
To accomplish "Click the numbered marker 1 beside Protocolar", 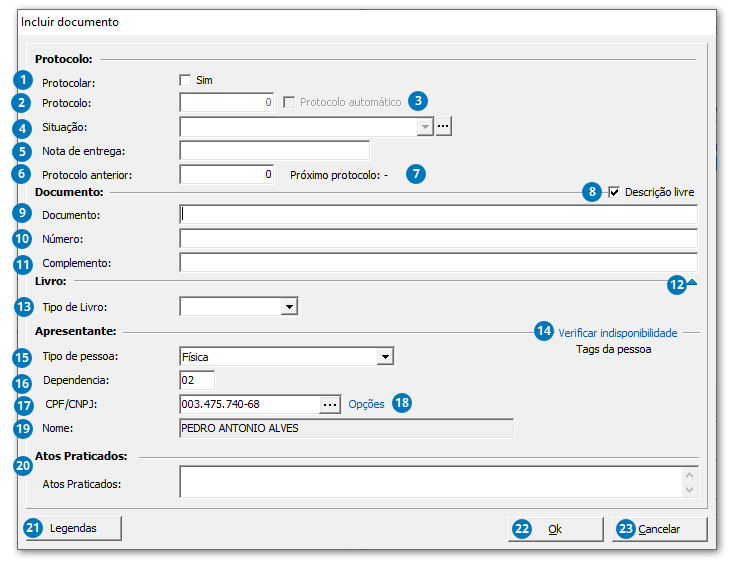I will (x=22, y=80).
